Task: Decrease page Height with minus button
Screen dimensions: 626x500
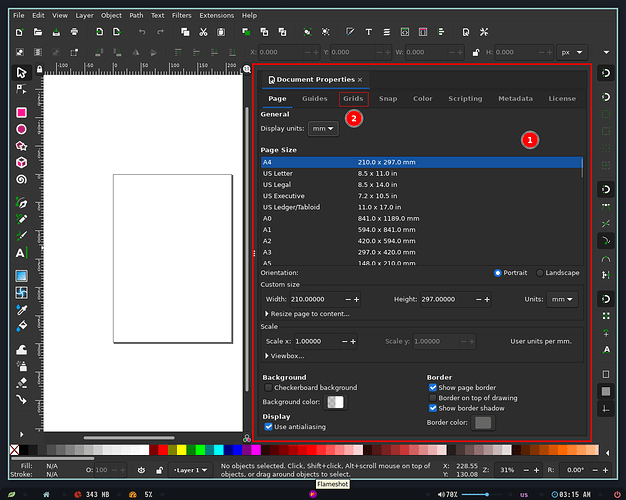Action: pyautogui.click(x=478, y=299)
